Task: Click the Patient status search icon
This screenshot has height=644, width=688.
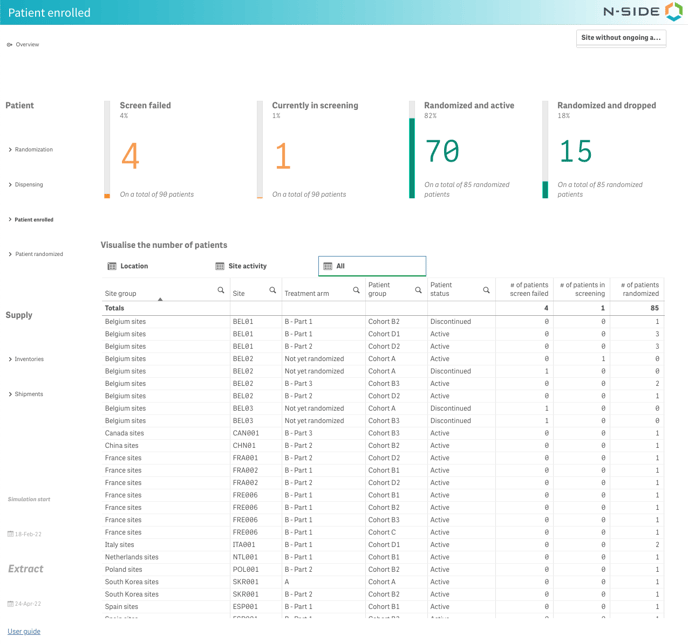Action: (x=486, y=290)
